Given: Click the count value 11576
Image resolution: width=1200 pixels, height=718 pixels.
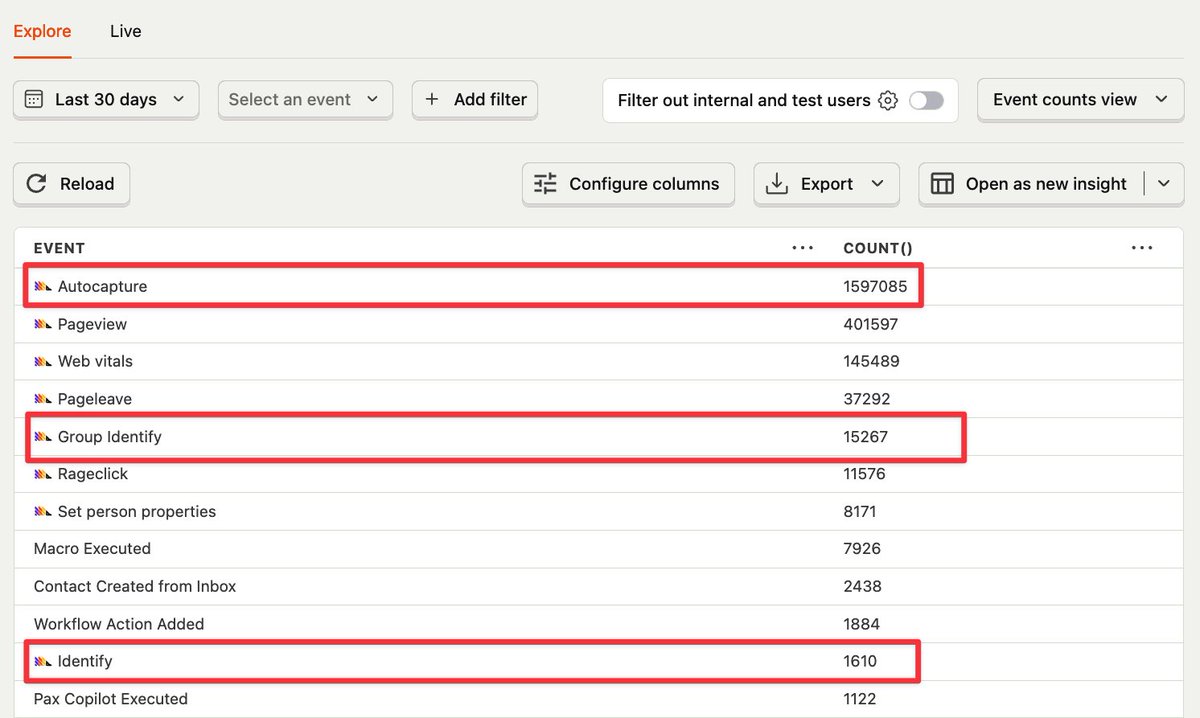Looking at the screenshot, I should [x=865, y=474].
